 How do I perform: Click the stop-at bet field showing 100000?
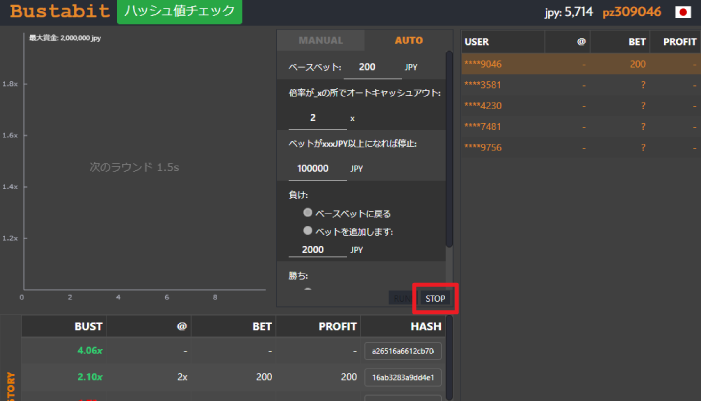(317, 169)
